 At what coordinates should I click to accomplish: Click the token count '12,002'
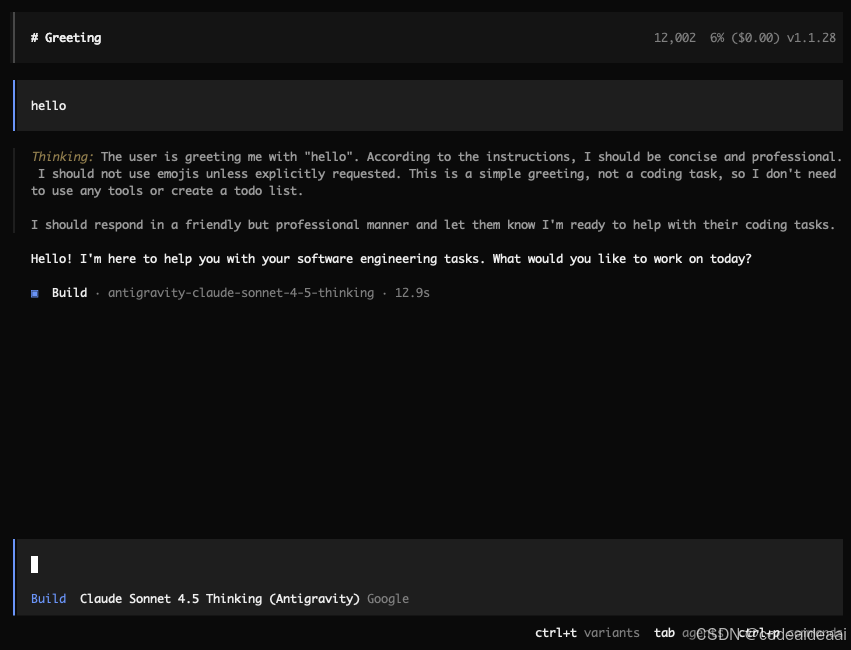pyautogui.click(x=675, y=38)
